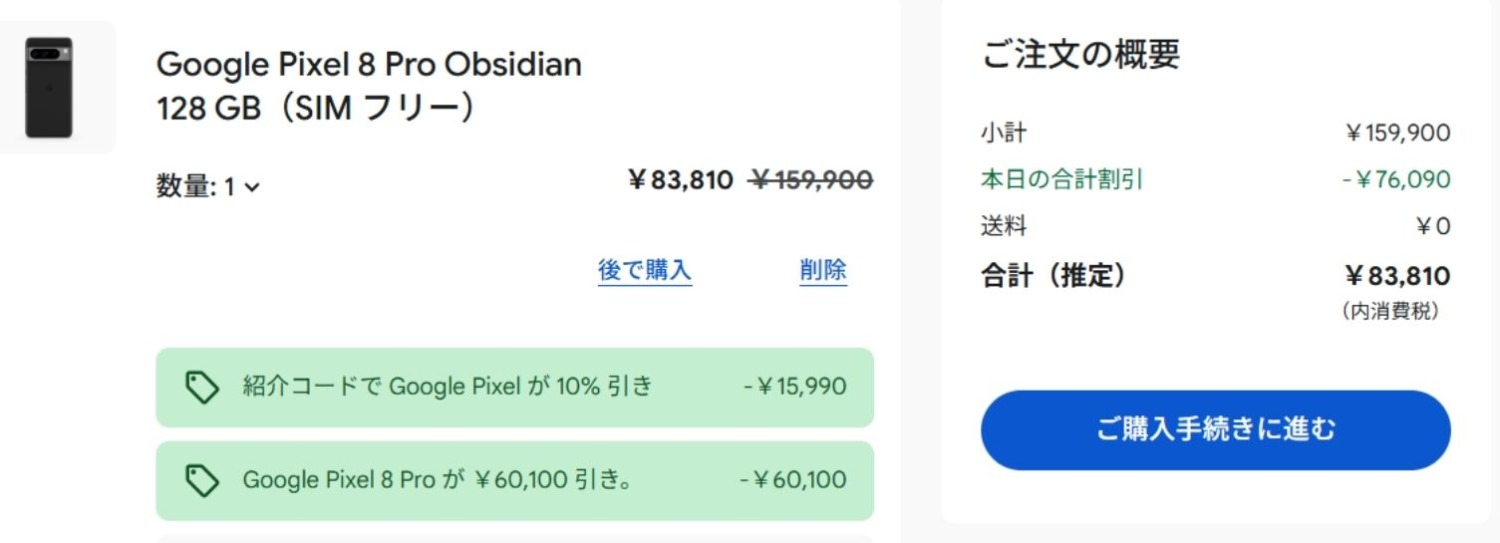Click the 合計（推定） label
Viewport: 1500px width, 543px height.
pyautogui.click(x=1053, y=276)
